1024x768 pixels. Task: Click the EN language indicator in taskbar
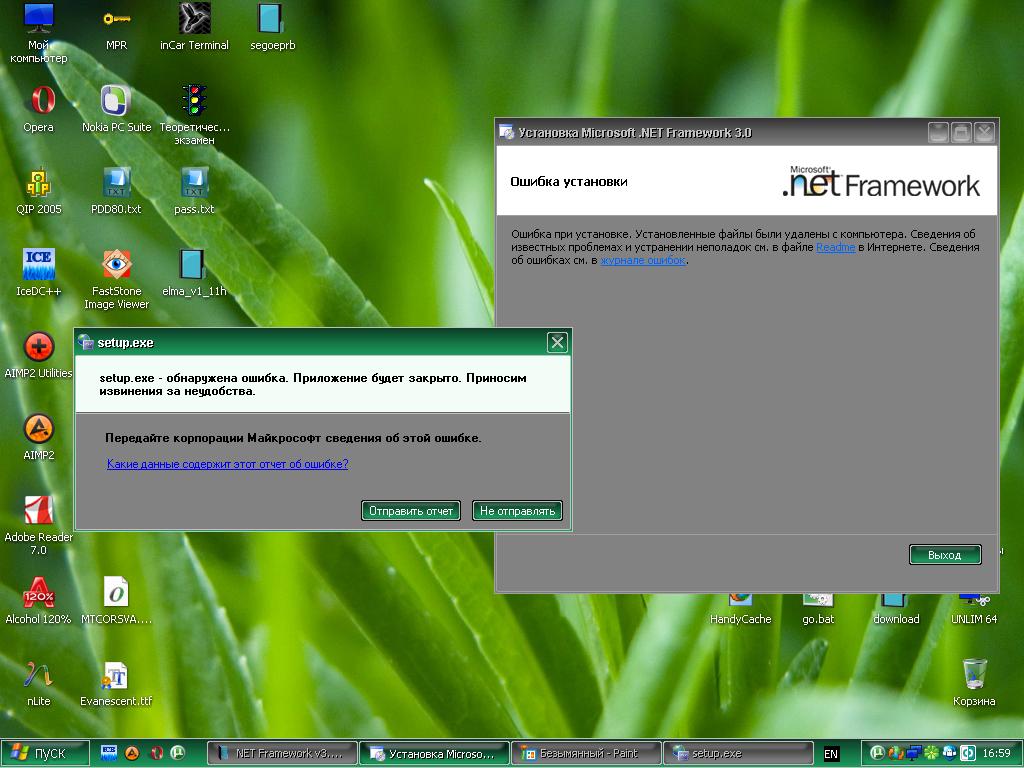click(x=831, y=754)
